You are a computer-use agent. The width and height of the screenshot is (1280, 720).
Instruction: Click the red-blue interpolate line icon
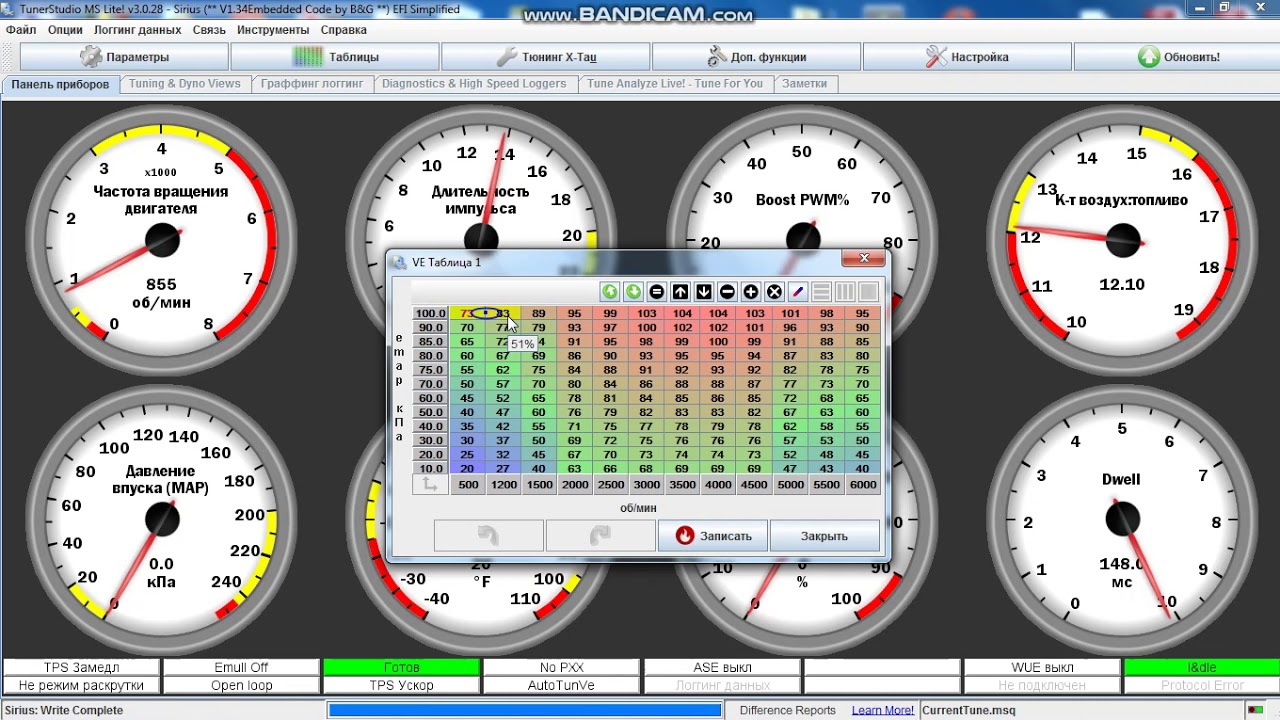pyautogui.click(x=798, y=292)
